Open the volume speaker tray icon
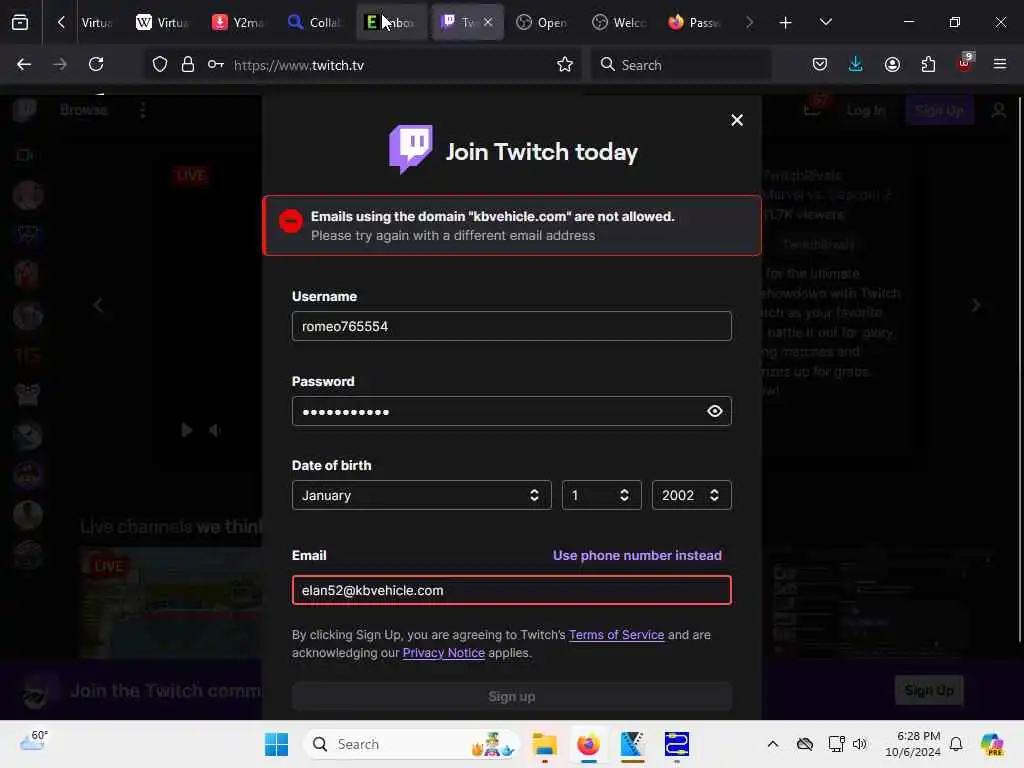The height and width of the screenshot is (768, 1024). click(x=859, y=744)
